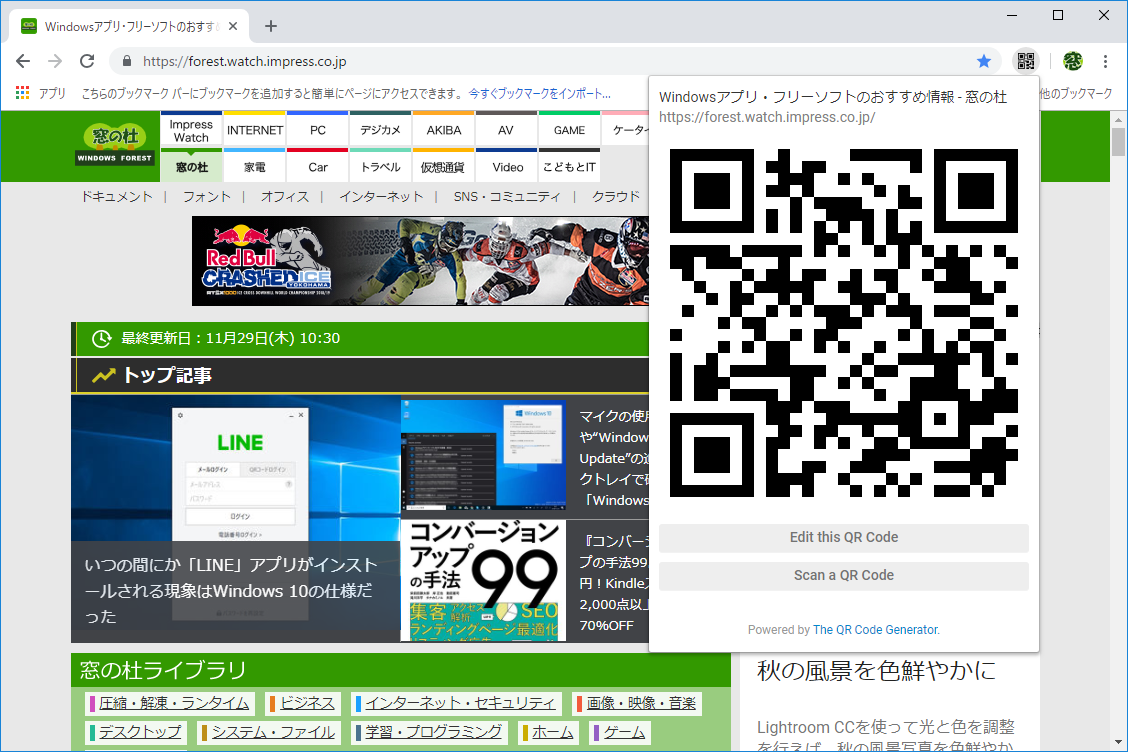Toggle the bookmark star for this page

[x=983, y=61]
